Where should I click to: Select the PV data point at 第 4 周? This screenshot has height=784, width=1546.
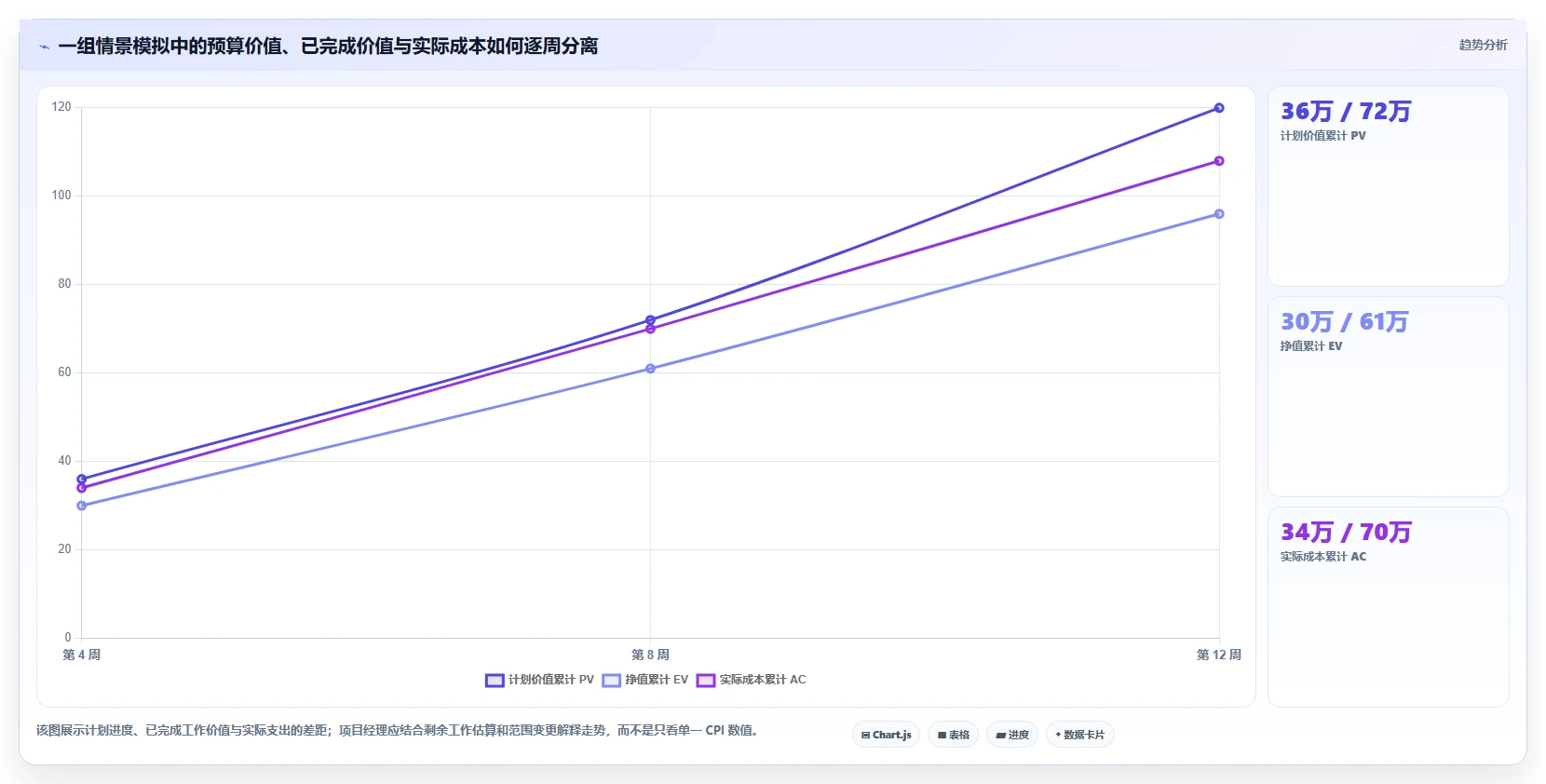82,480
